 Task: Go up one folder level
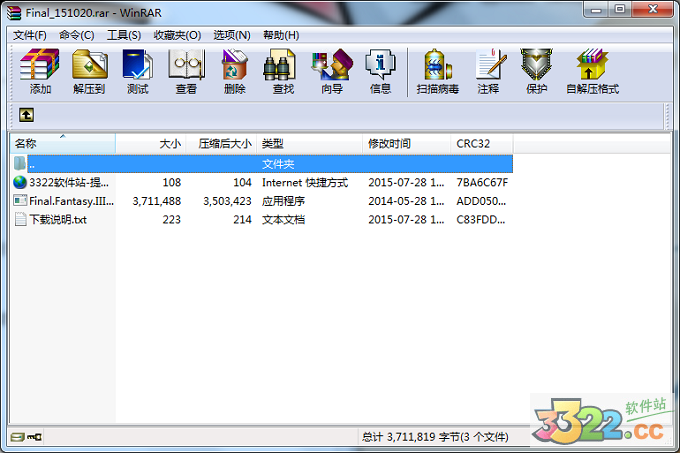26,115
